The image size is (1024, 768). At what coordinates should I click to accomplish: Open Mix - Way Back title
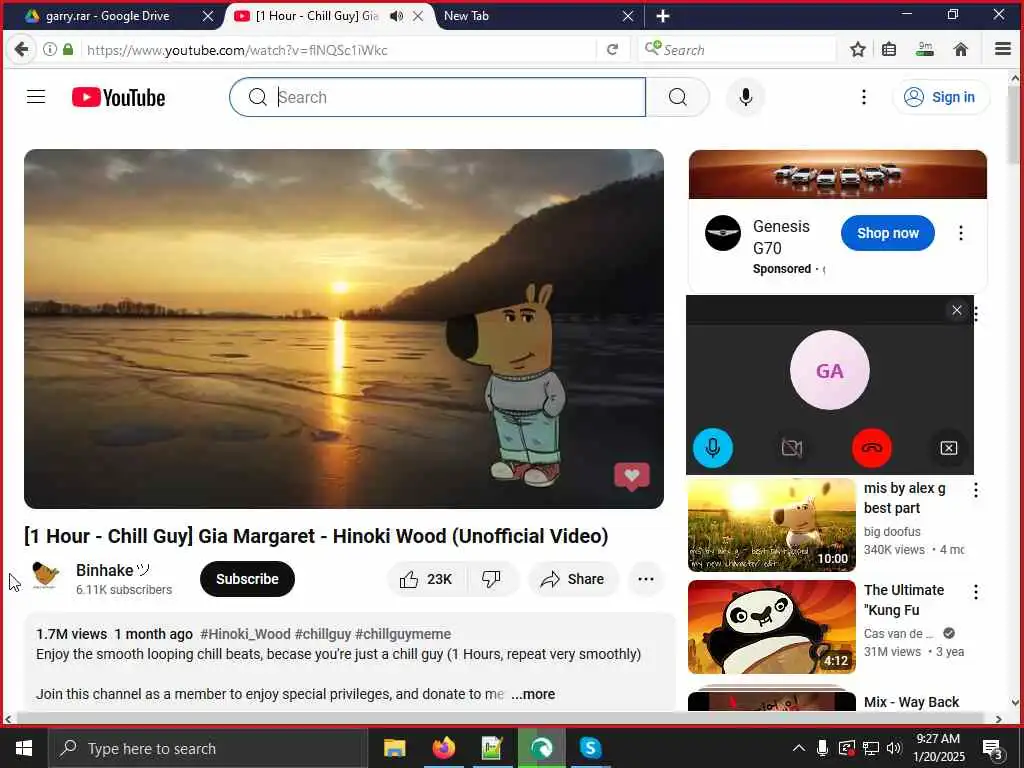(912, 702)
